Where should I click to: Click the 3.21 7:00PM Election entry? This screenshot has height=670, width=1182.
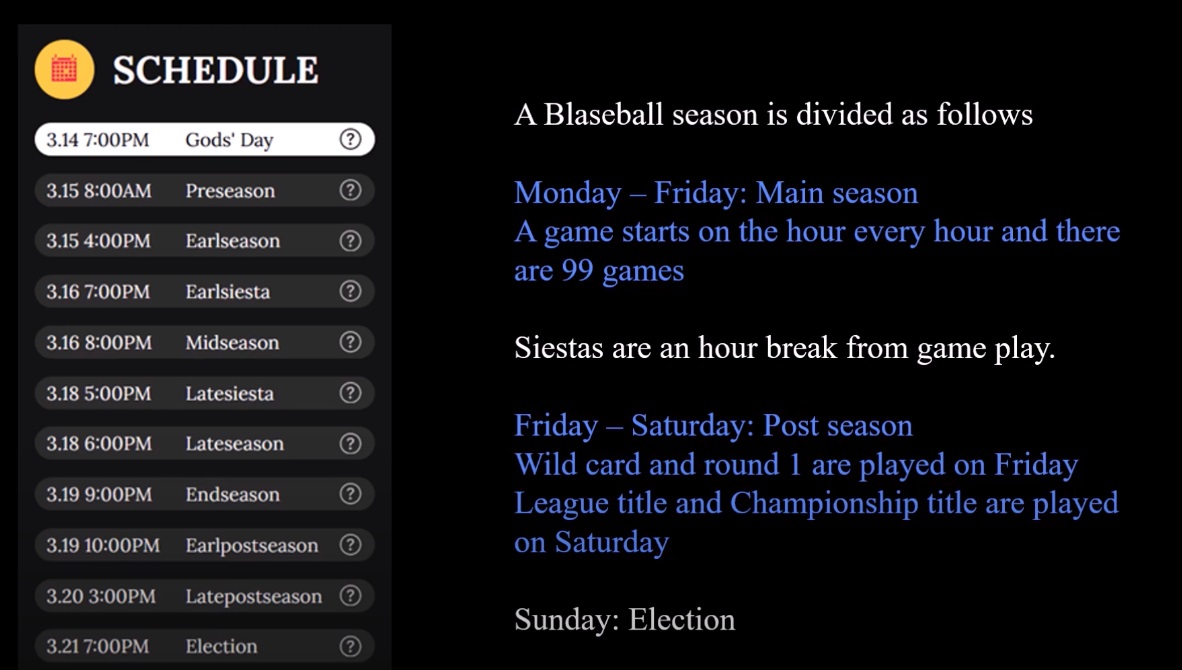tap(204, 646)
